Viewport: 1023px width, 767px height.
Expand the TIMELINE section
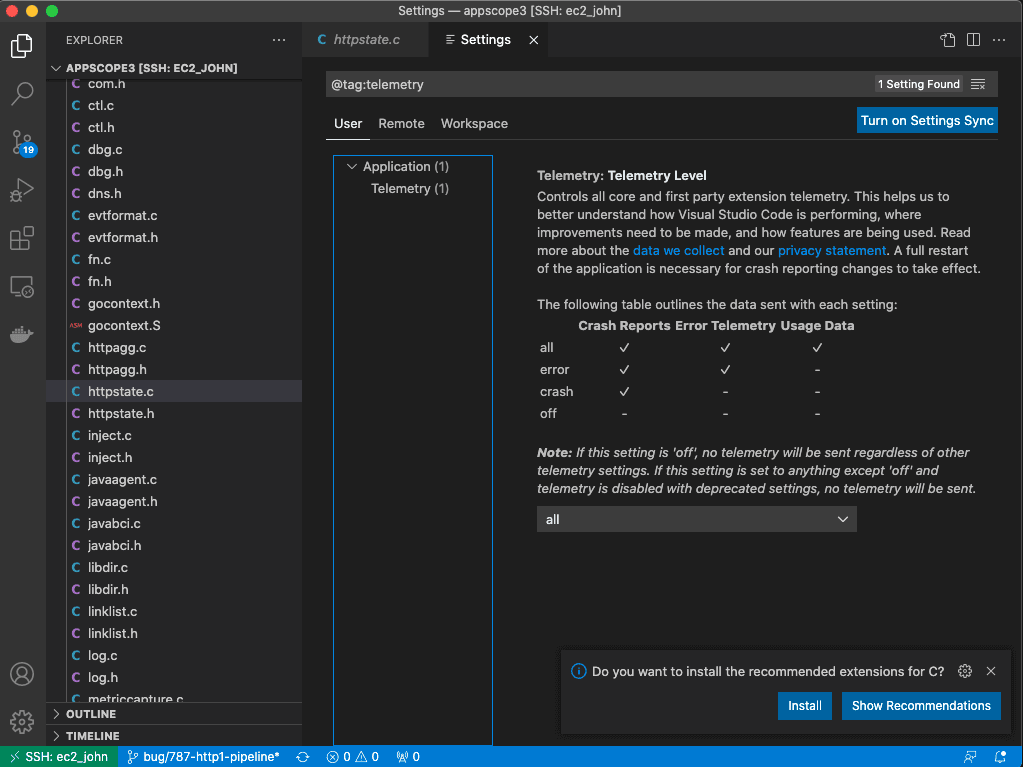(x=92, y=736)
